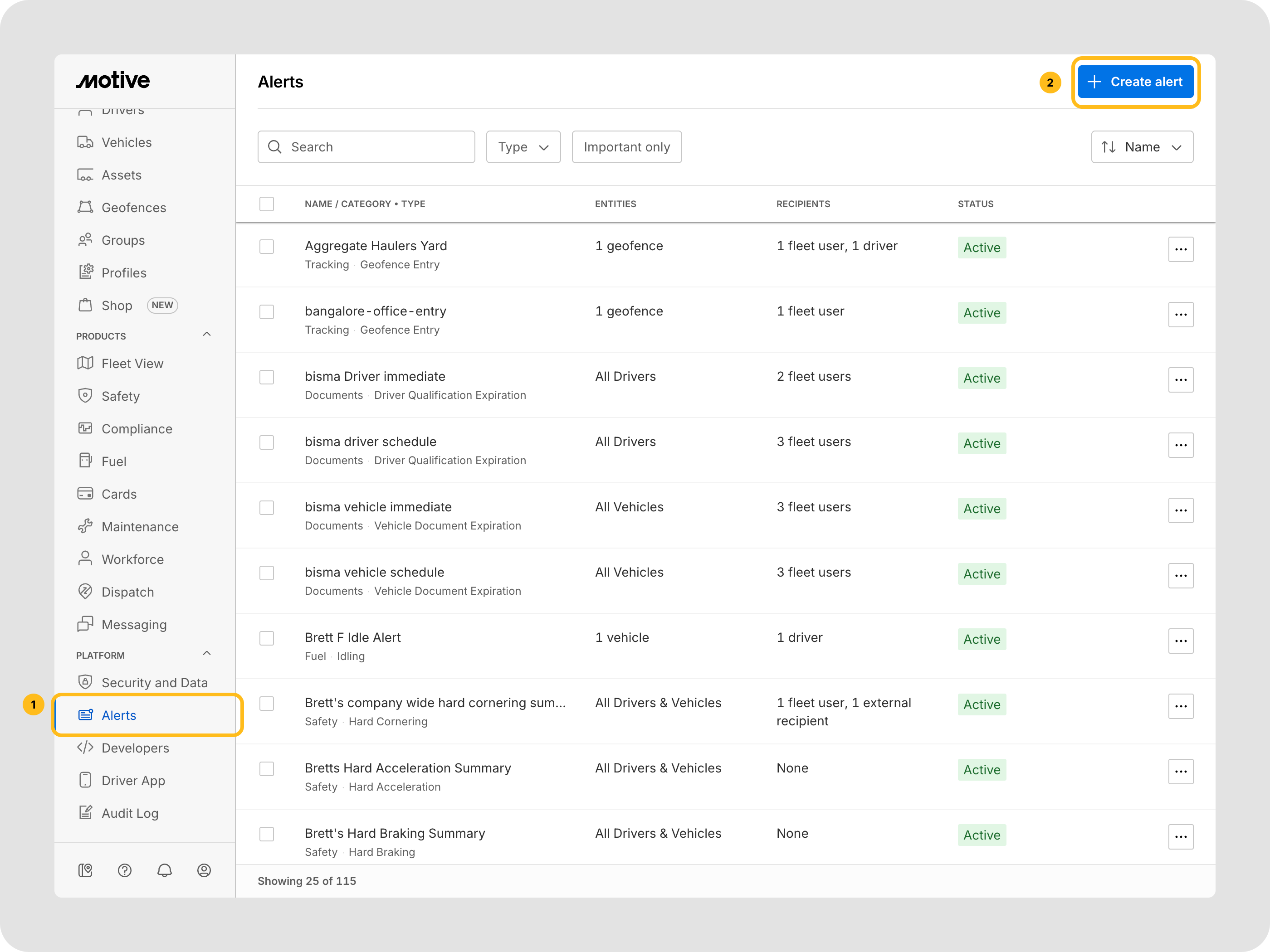The height and width of the screenshot is (952, 1270).
Task: Collapse the PLATFORM sidebar section
Action: (207, 654)
